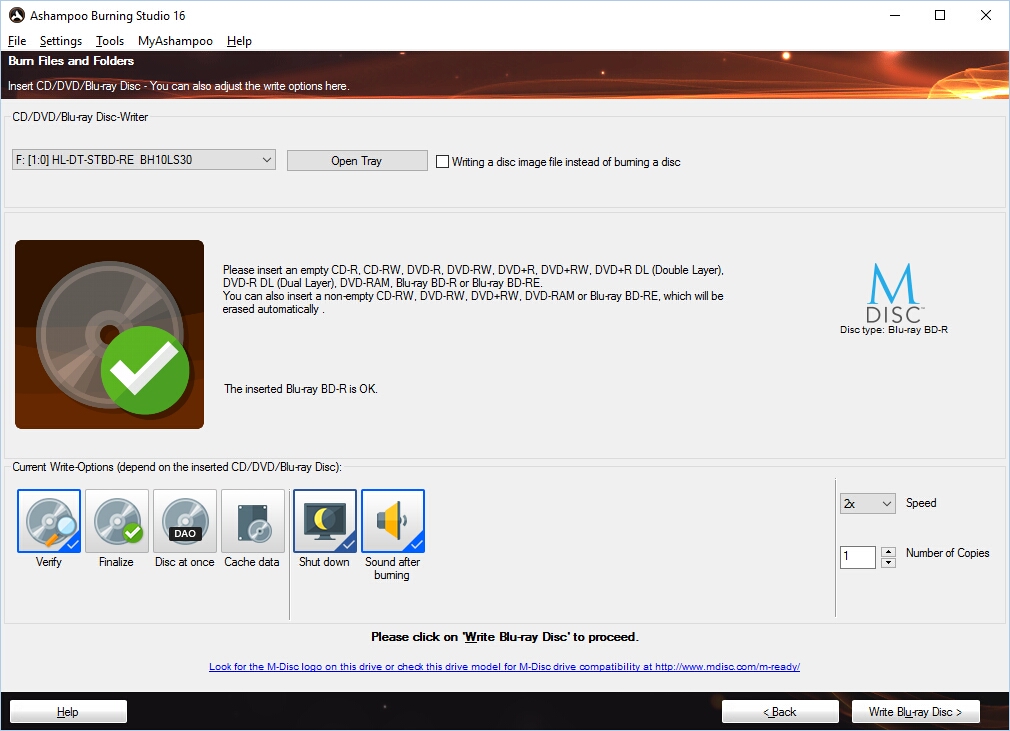
Task: Click 'Please click on Write Blu-ray Disc' instruction
Action: 505,637
